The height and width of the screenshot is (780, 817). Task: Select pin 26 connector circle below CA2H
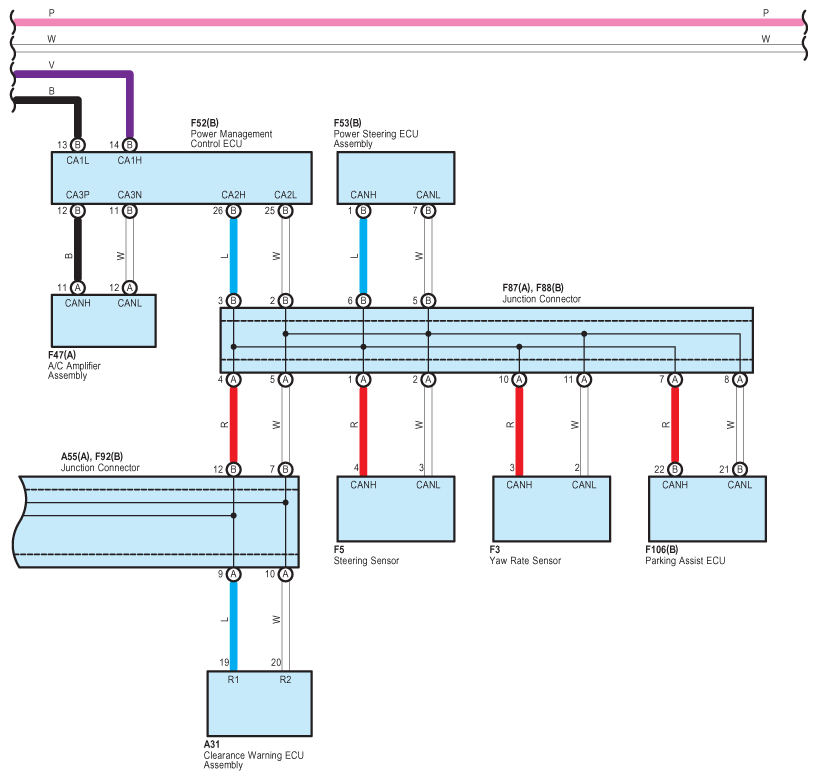(x=233, y=211)
